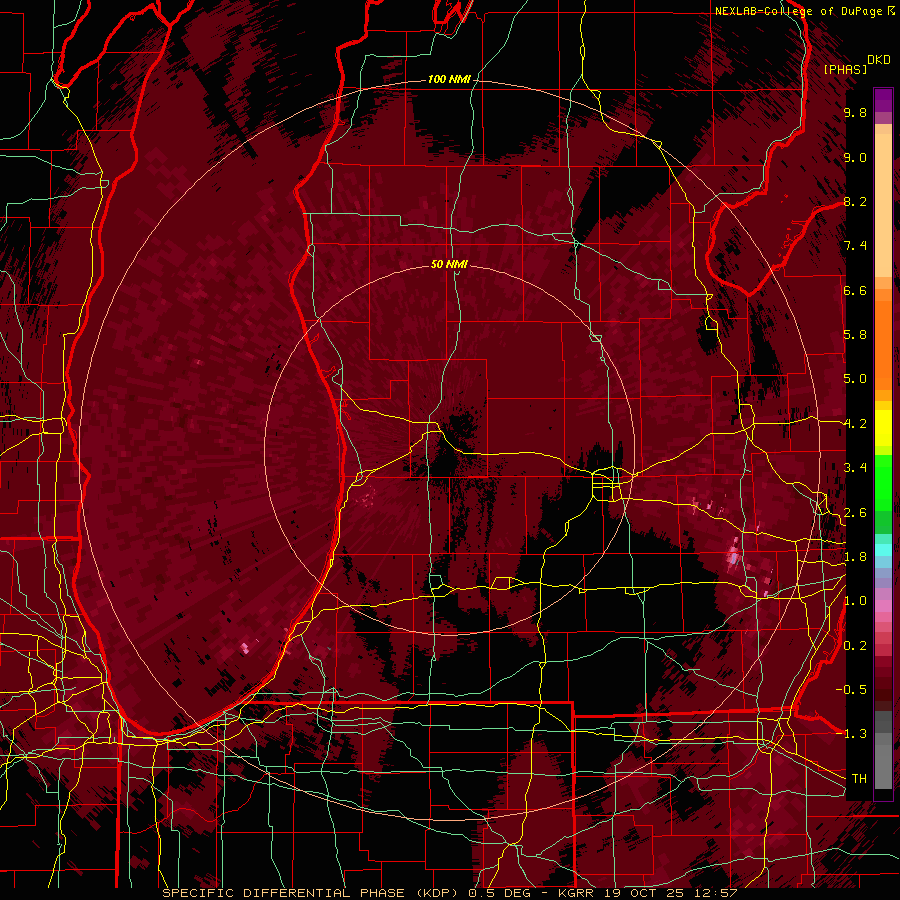The image size is (900, 900).
Task: Click the 3.4 scale value
Action: (x=855, y=468)
